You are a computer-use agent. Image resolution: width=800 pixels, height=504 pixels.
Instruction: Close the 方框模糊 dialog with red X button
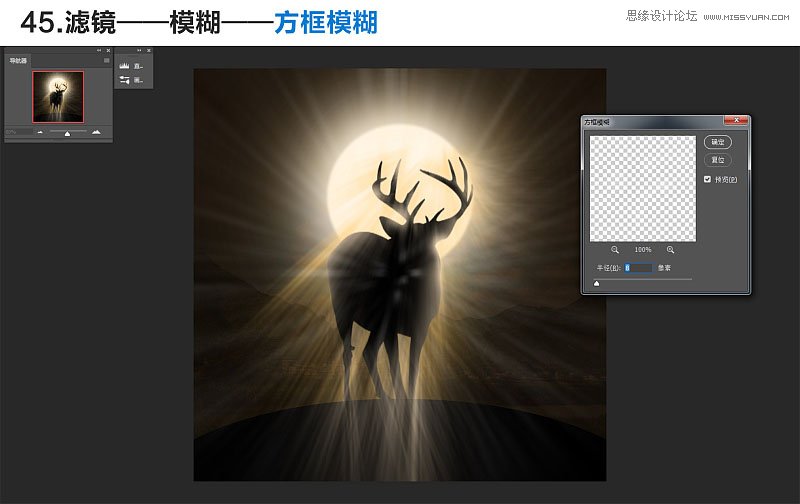tap(736, 120)
